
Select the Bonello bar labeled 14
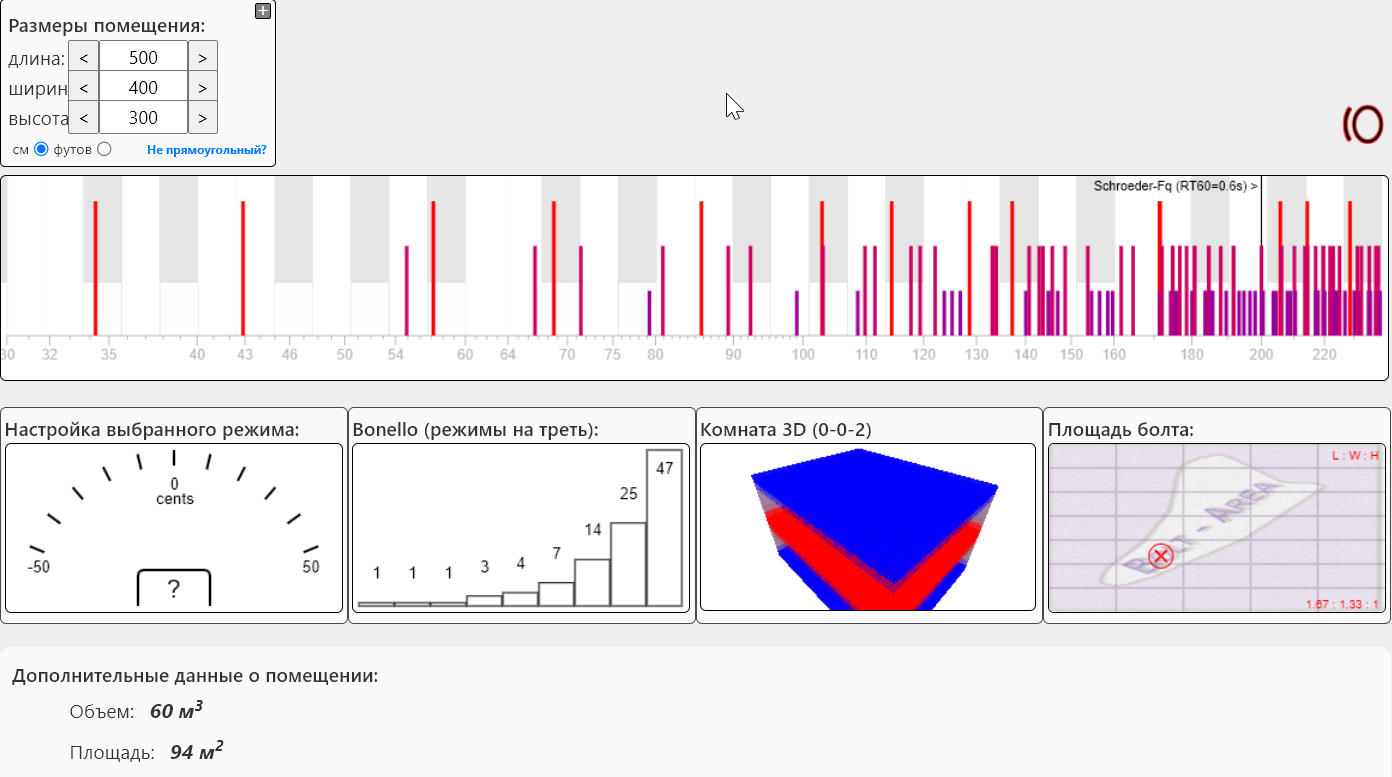593,582
